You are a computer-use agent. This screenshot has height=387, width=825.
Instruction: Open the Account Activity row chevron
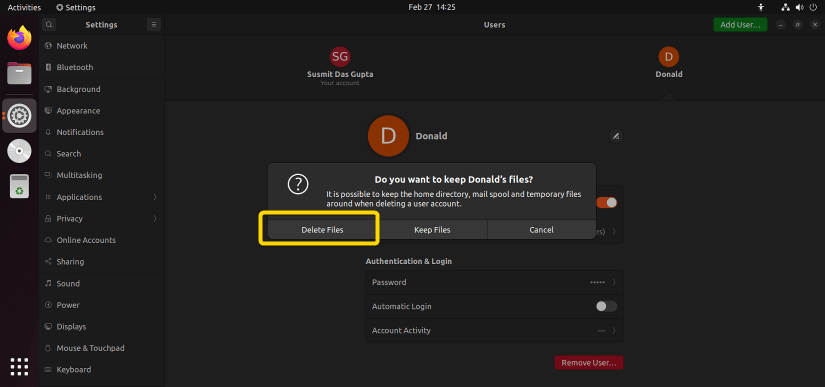(614, 331)
